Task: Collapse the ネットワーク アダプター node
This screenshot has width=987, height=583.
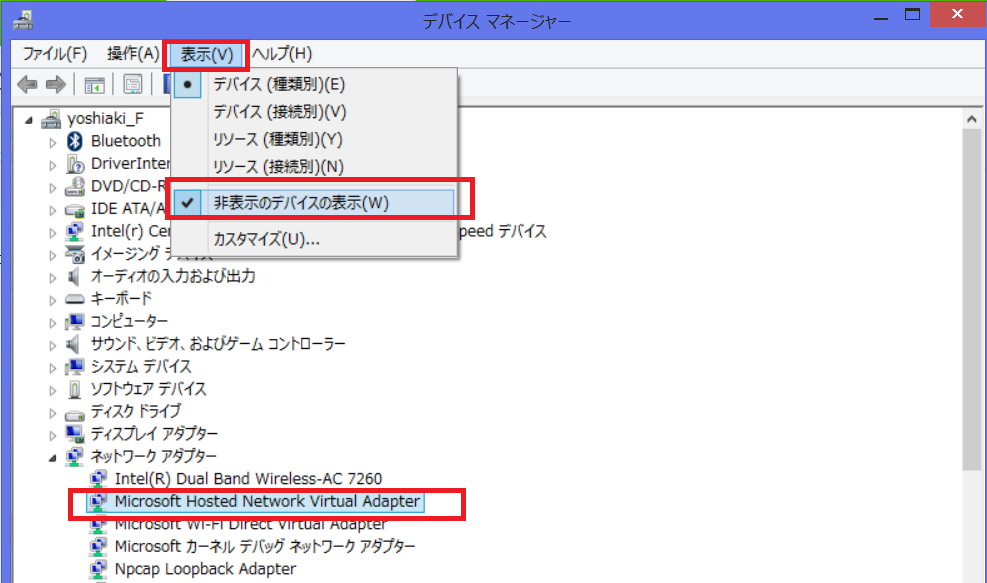Action: click(53, 458)
